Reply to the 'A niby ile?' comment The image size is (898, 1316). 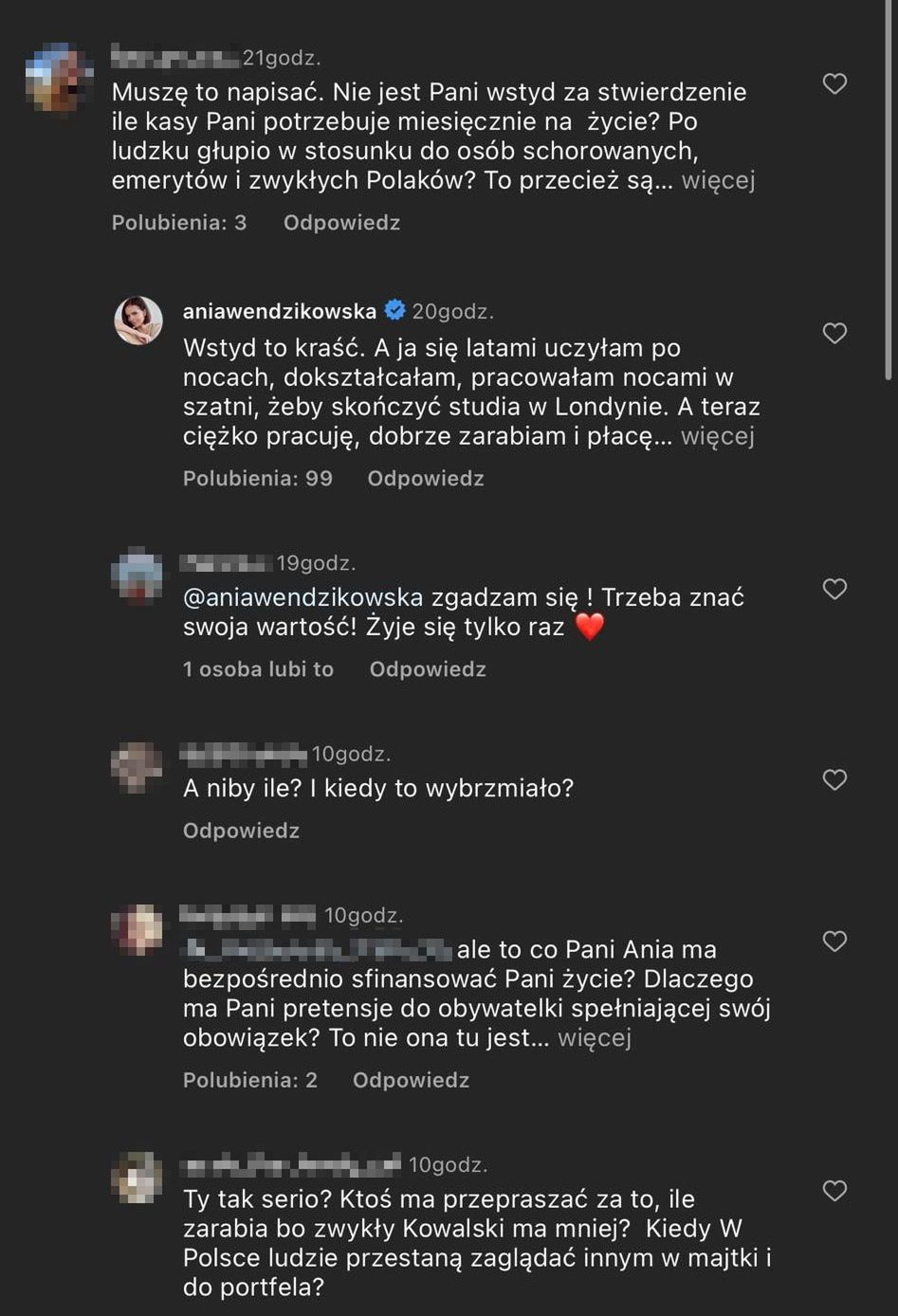(241, 831)
